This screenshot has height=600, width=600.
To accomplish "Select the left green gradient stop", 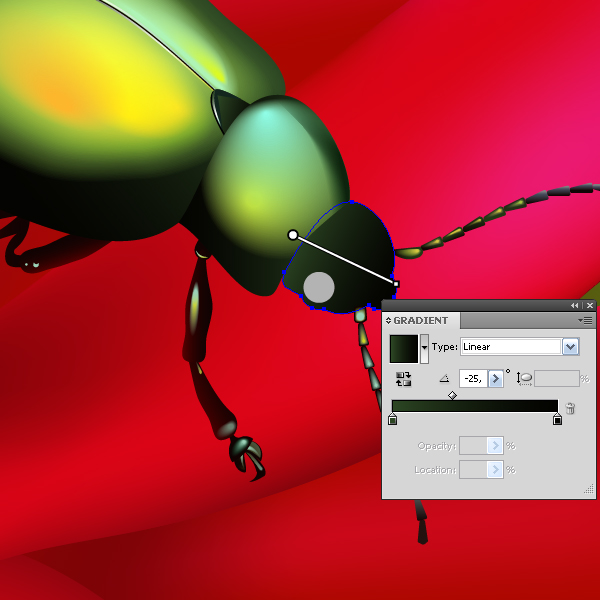I will [x=392, y=419].
